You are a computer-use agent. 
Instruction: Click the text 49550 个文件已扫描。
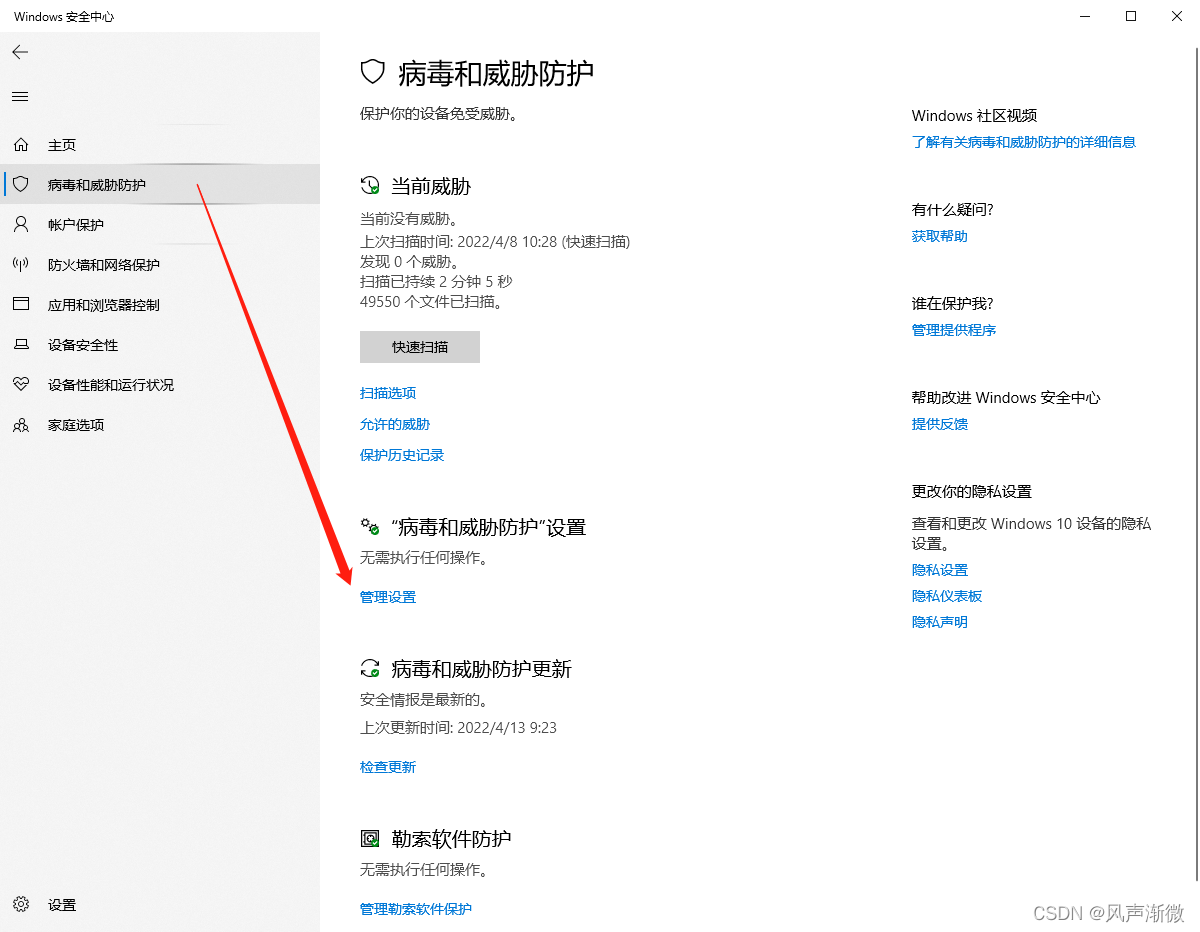click(432, 301)
